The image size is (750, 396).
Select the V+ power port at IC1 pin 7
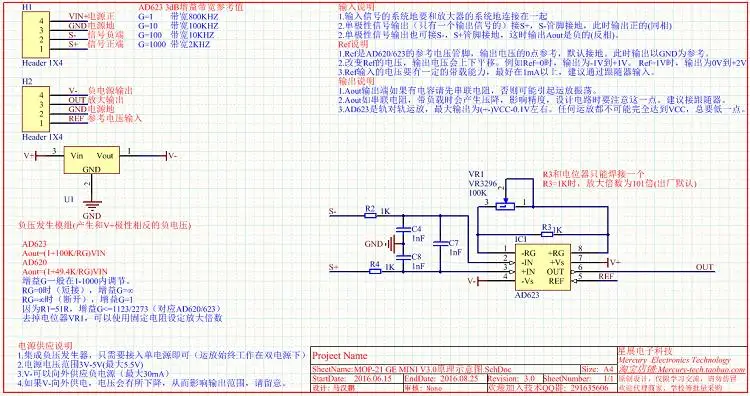pyautogui.click(x=614, y=262)
